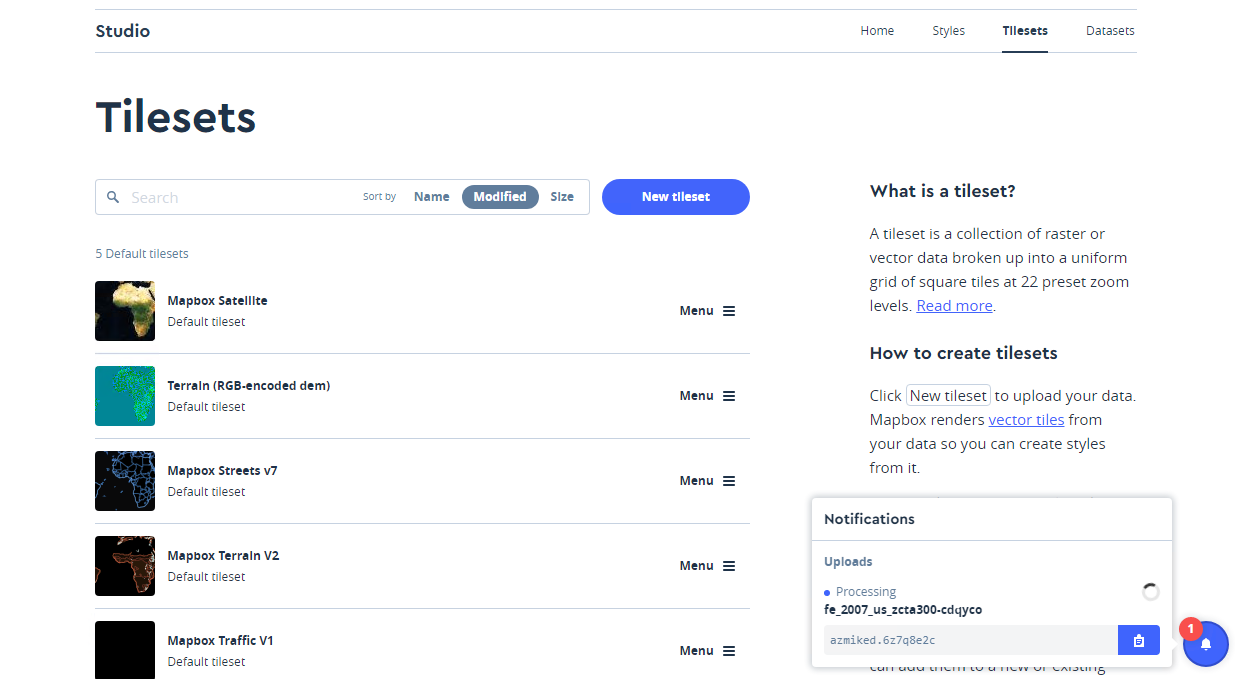Copy tileset ID with clipboard icon

(1138, 640)
